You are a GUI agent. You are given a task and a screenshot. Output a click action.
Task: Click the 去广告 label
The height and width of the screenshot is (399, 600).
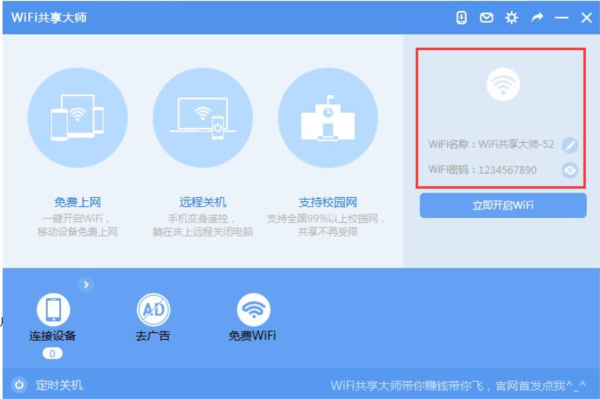[153, 336]
